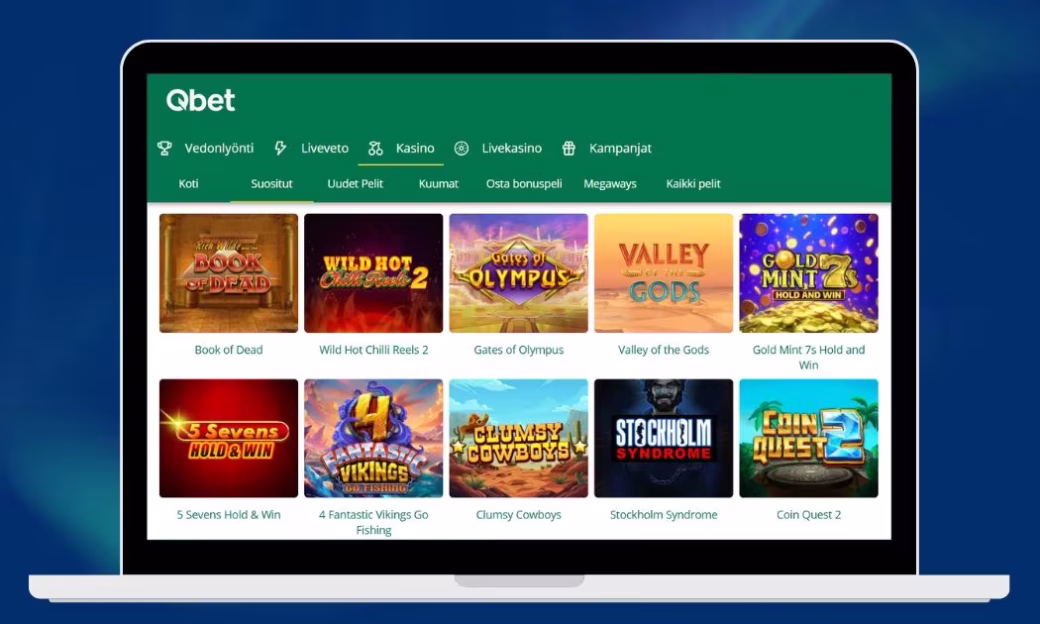Go to Livekasino
Viewport: 1040px width, 624px height.
(511, 148)
